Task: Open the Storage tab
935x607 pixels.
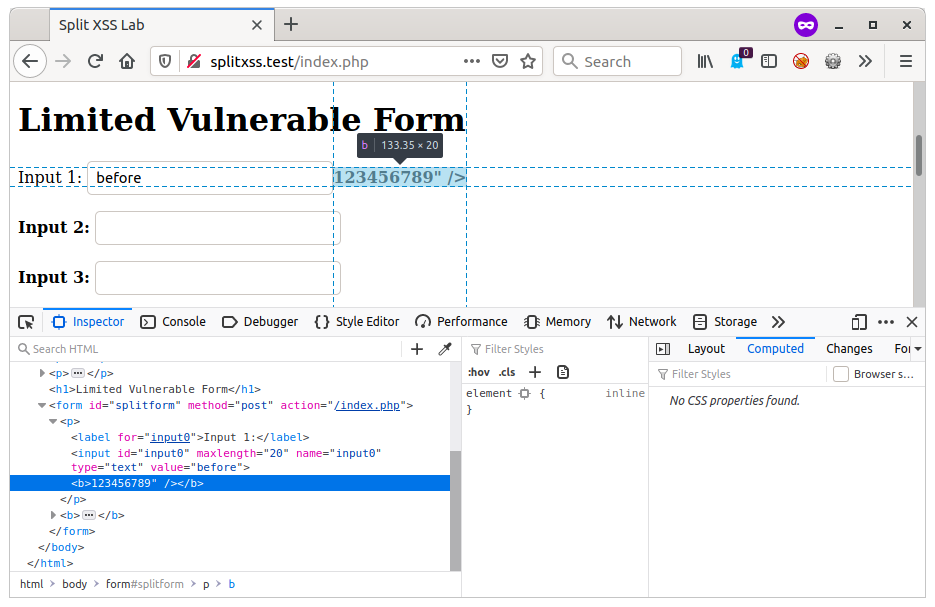Action: [x=725, y=322]
